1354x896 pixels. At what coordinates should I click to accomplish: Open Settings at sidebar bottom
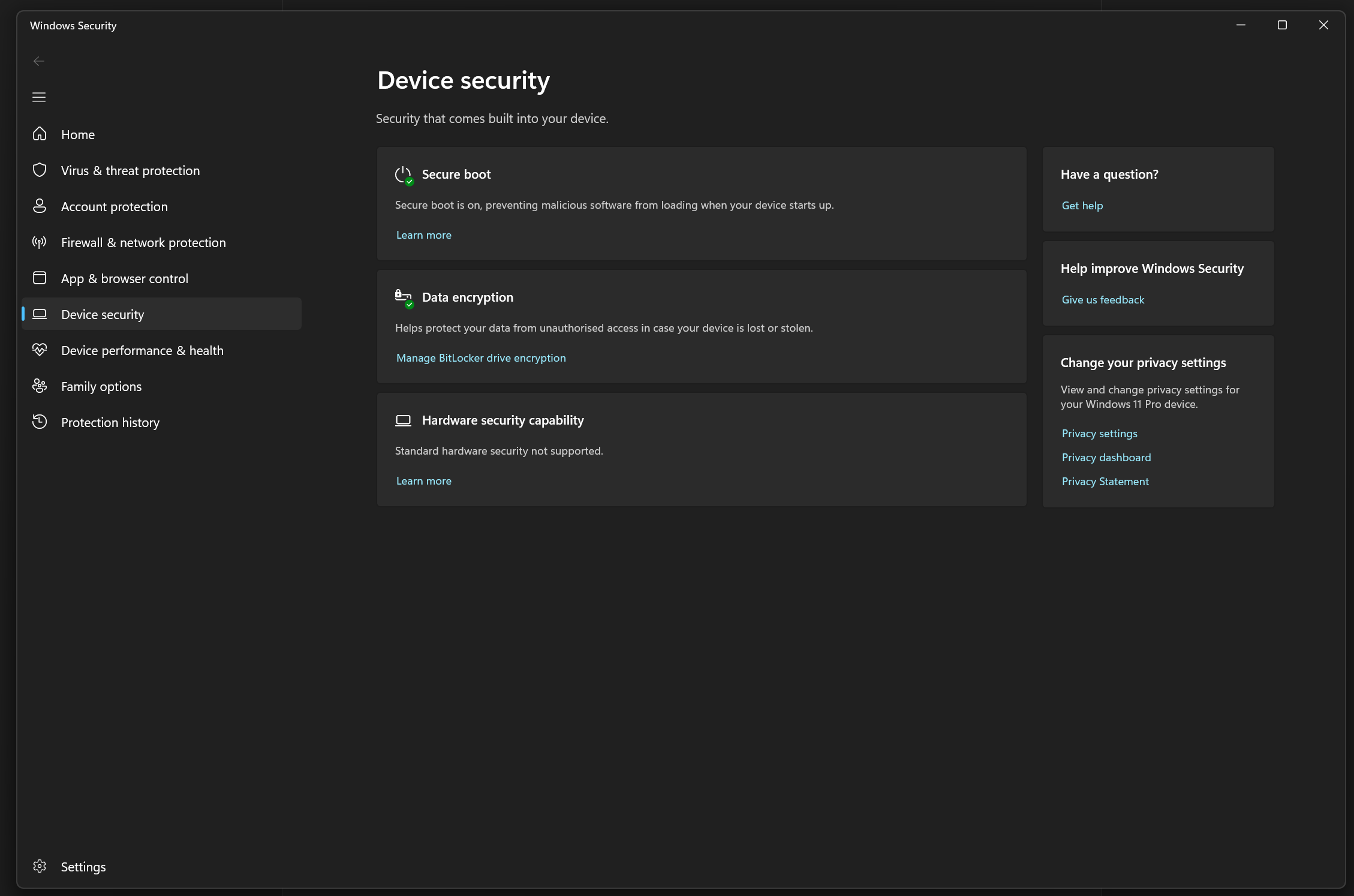[161, 867]
